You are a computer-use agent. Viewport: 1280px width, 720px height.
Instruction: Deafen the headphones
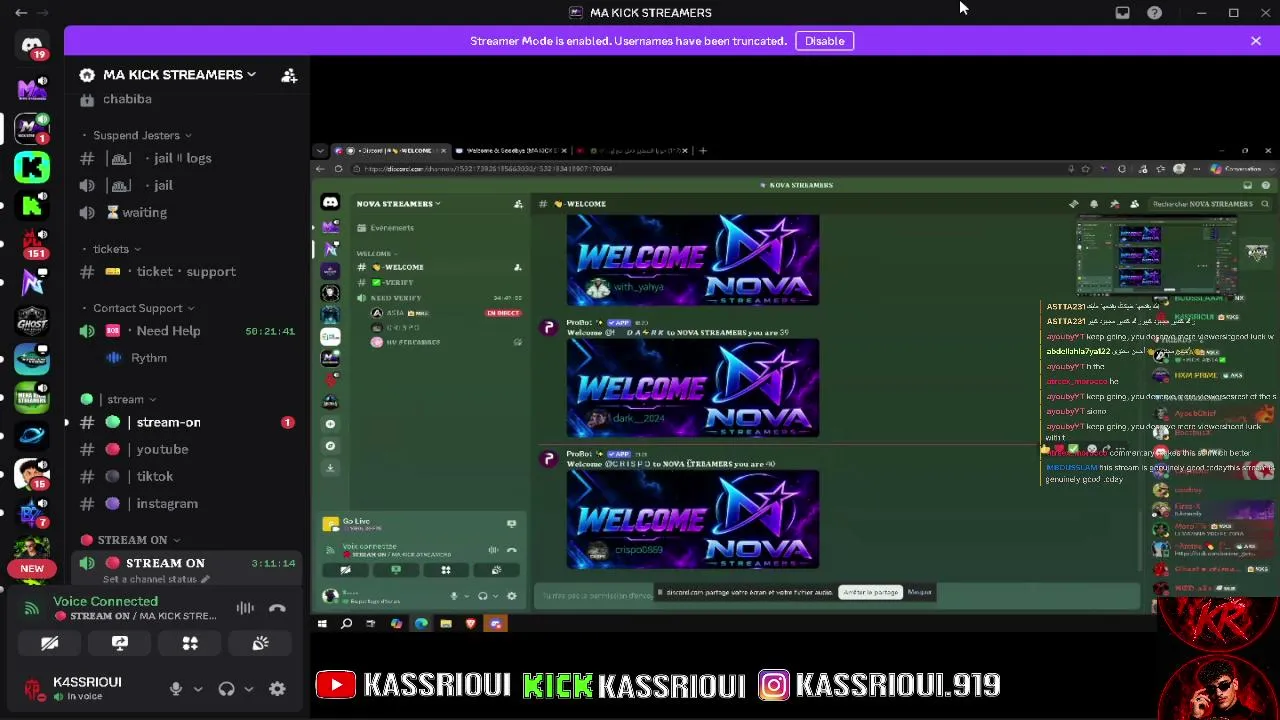pos(227,688)
